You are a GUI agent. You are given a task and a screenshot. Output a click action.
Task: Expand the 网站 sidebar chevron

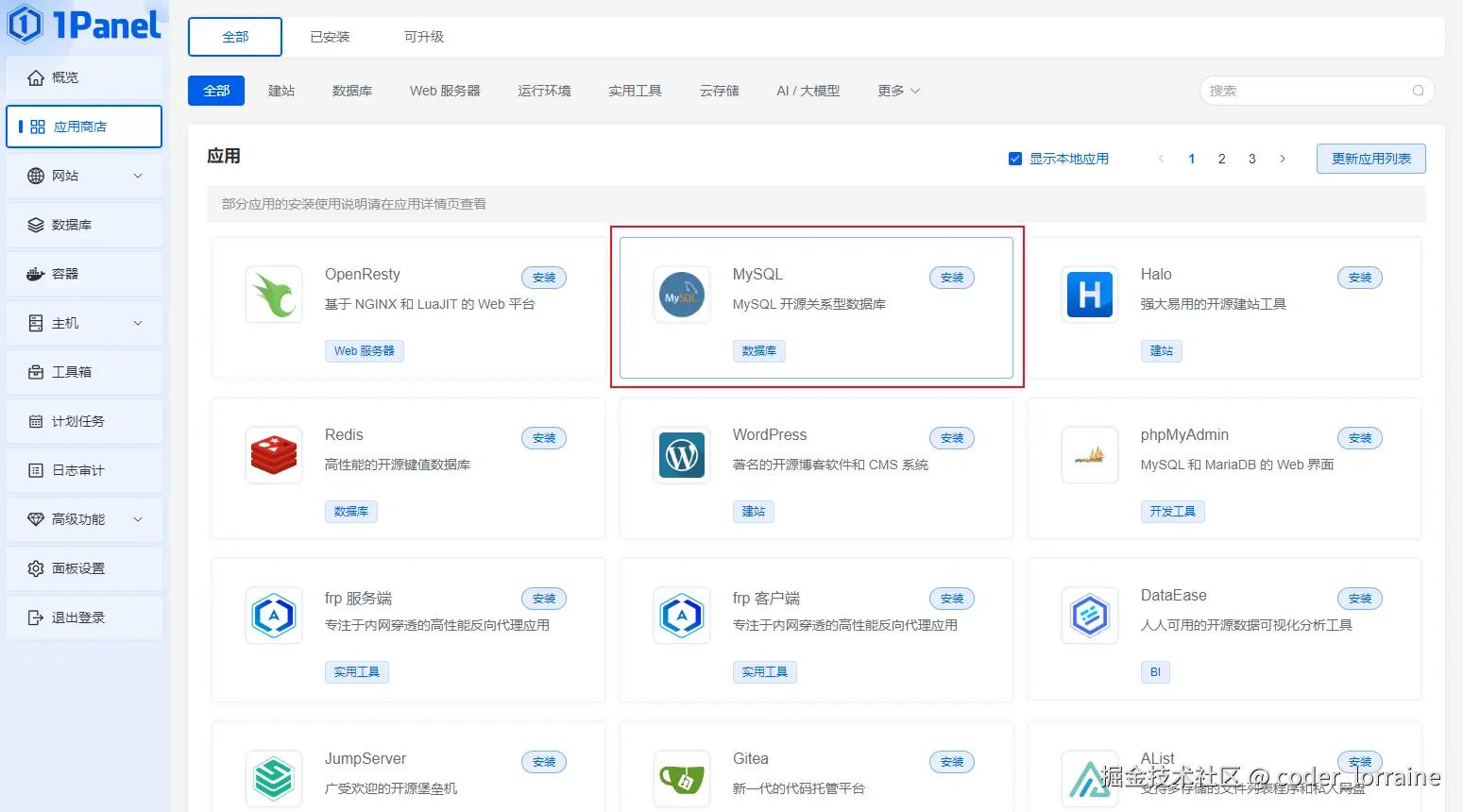pos(138,176)
